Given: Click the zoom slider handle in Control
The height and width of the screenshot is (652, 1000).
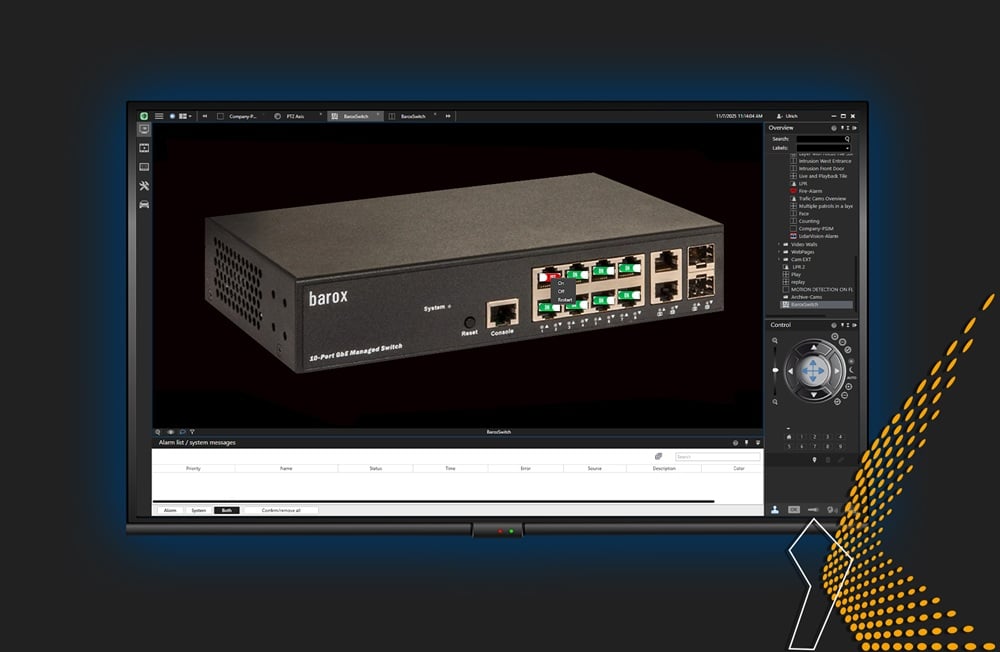Looking at the screenshot, I should [775, 370].
